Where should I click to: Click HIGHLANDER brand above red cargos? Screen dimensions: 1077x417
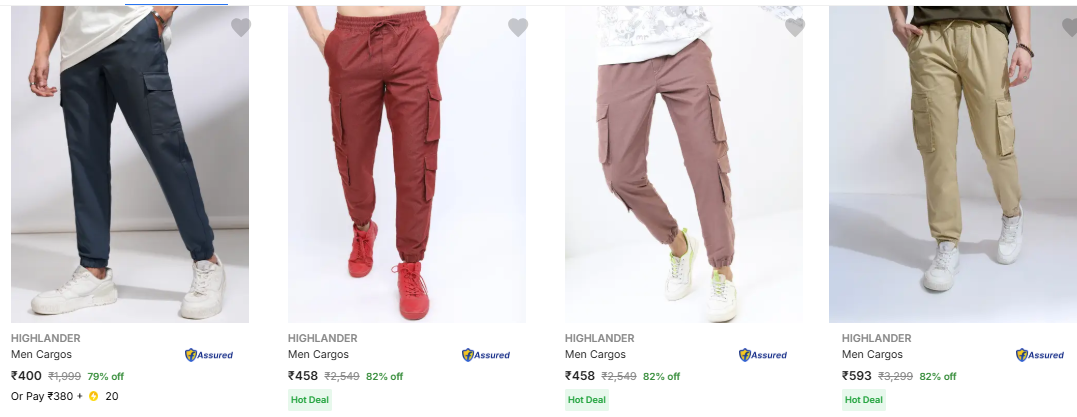[323, 338]
